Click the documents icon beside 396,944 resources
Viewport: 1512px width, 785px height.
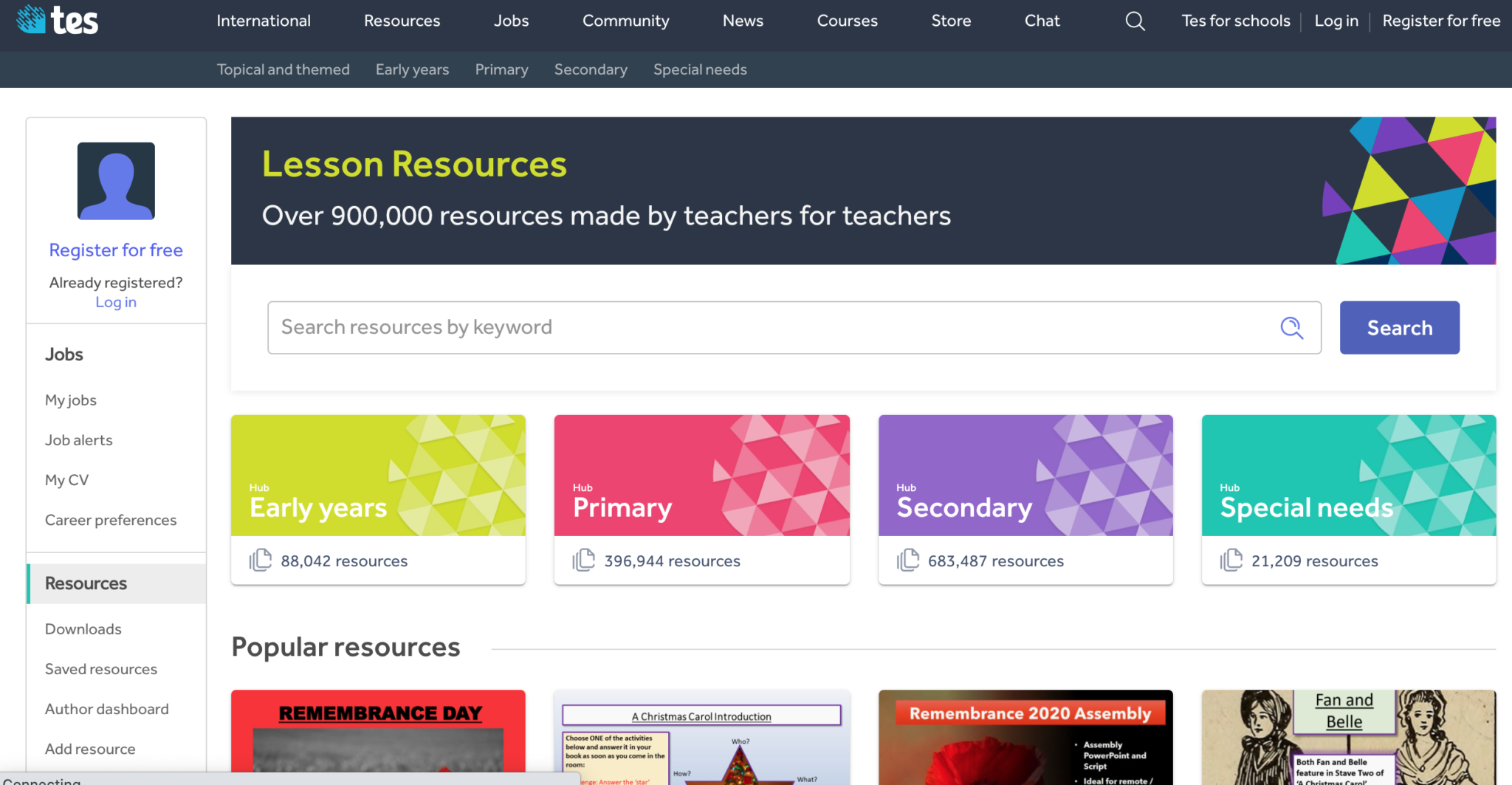pos(584,561)
